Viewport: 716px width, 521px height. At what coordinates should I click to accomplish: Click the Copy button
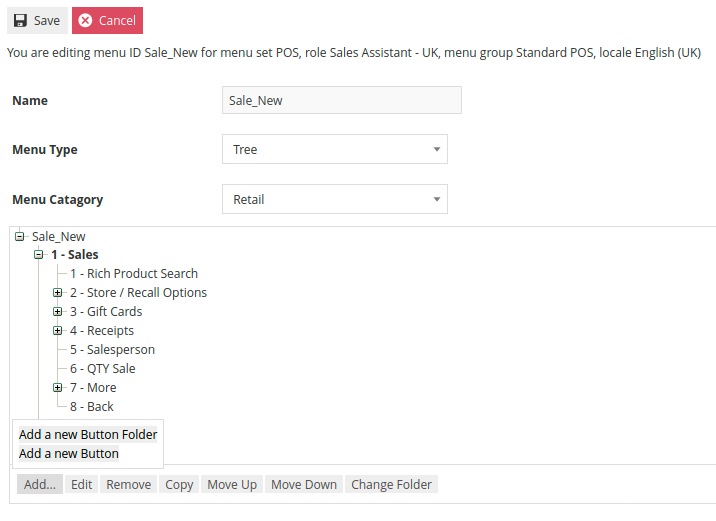pyautogui.click(x=179, y=484)
